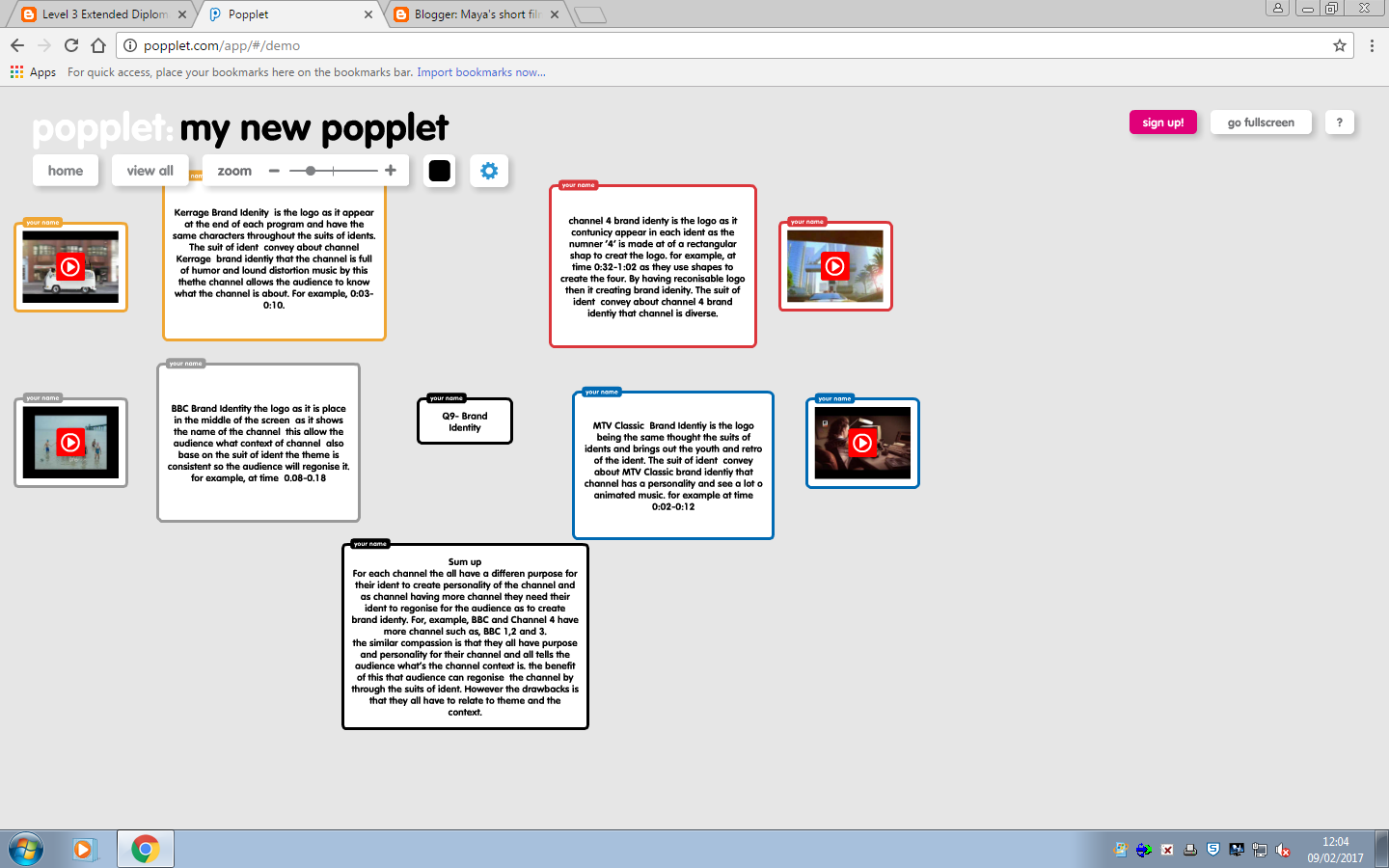This screenshot has height=868, width=1389.
Task: Click the site info icon in address bar
Action: coord(130,45)
